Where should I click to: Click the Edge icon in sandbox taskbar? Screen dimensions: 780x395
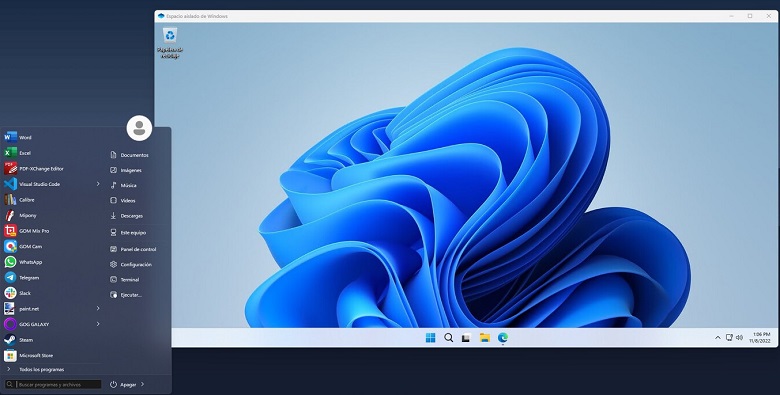(503, 338)
